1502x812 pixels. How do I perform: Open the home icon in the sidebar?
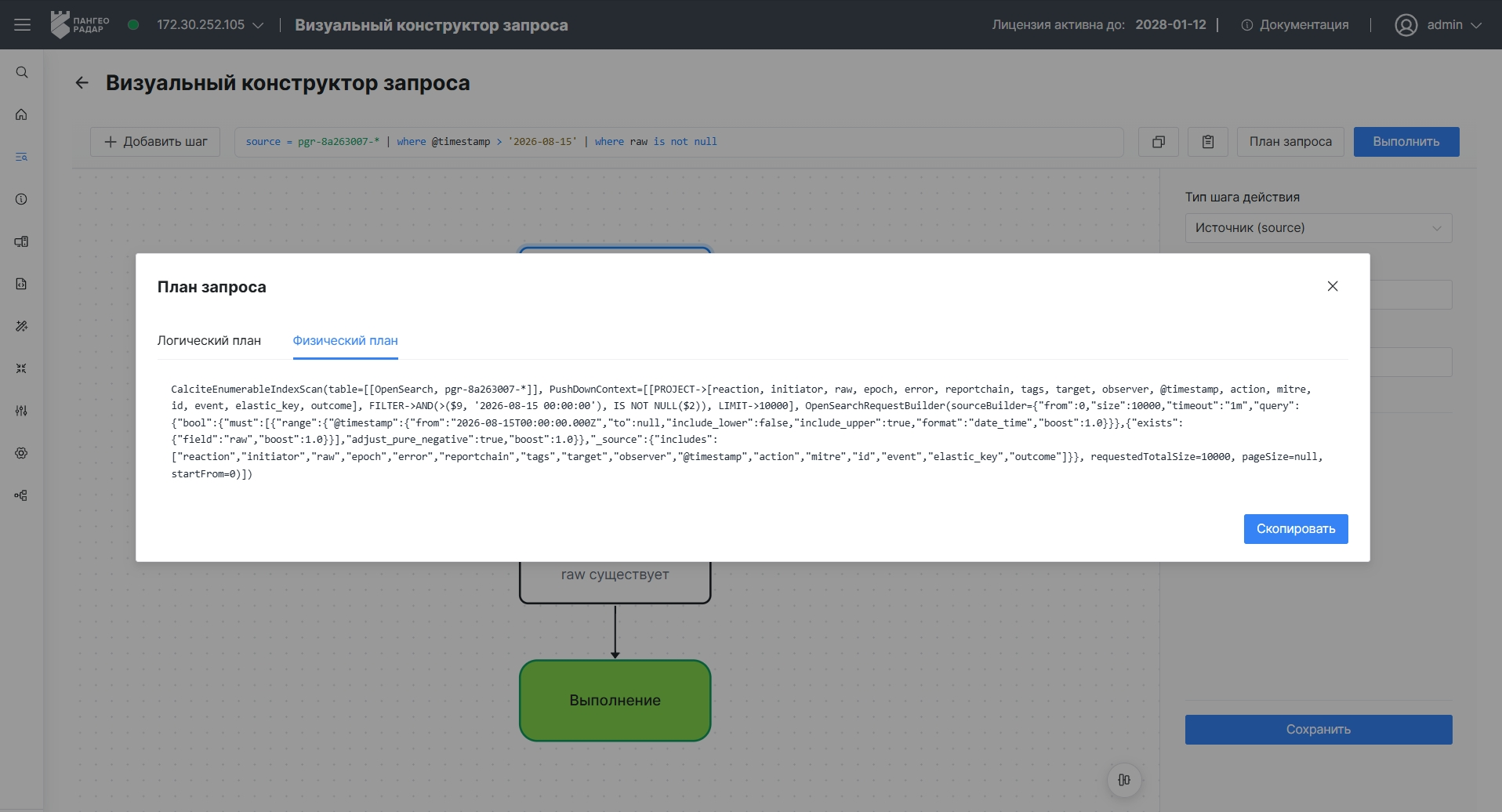tap(22, 114)
